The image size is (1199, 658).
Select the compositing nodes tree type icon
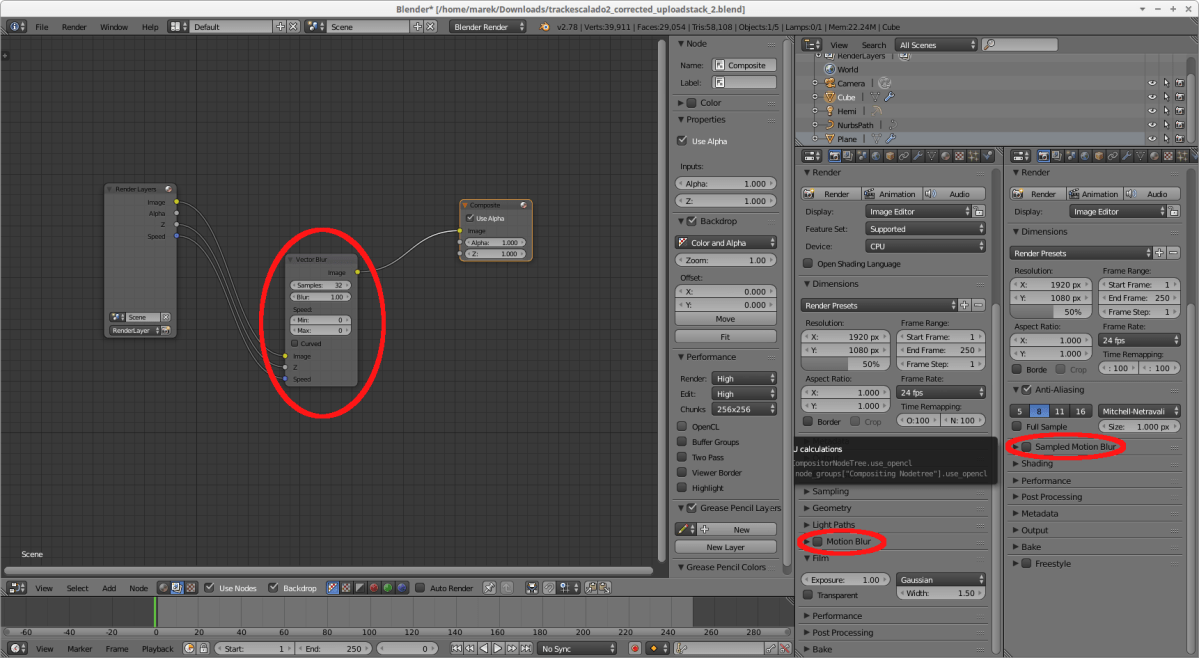pos(177,588)
